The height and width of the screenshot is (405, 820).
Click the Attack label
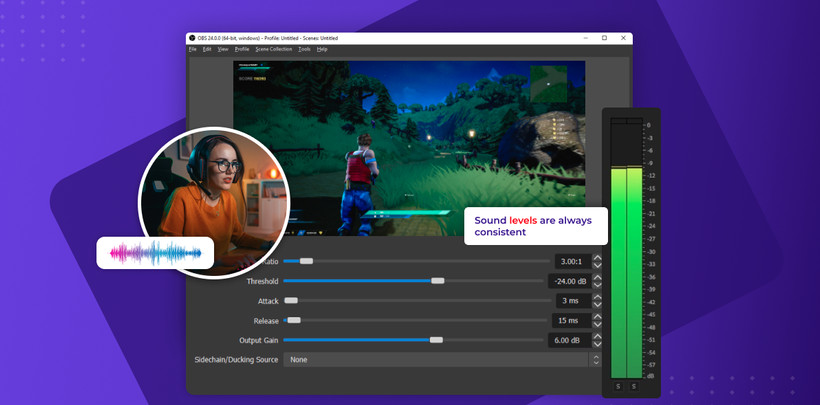point(268,301)
